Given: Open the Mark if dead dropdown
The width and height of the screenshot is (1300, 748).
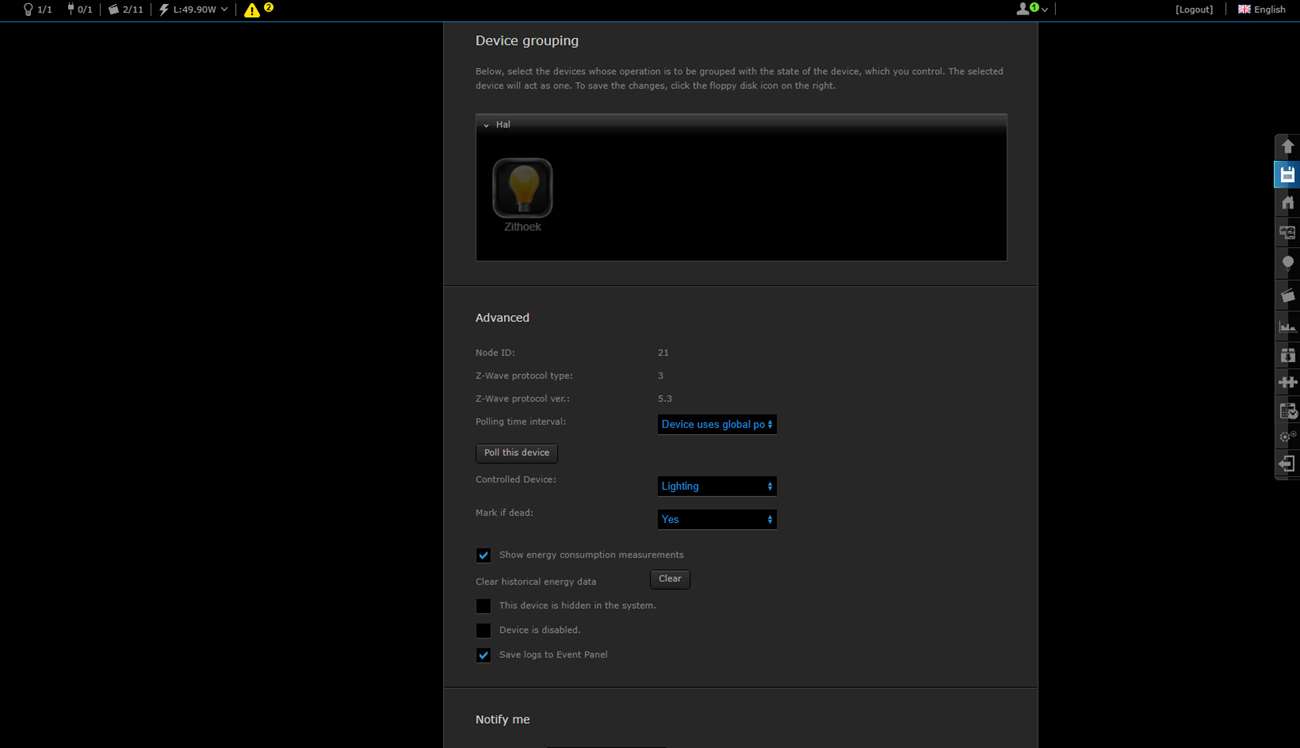Looking at the screenshot, I should pos(716,519).
